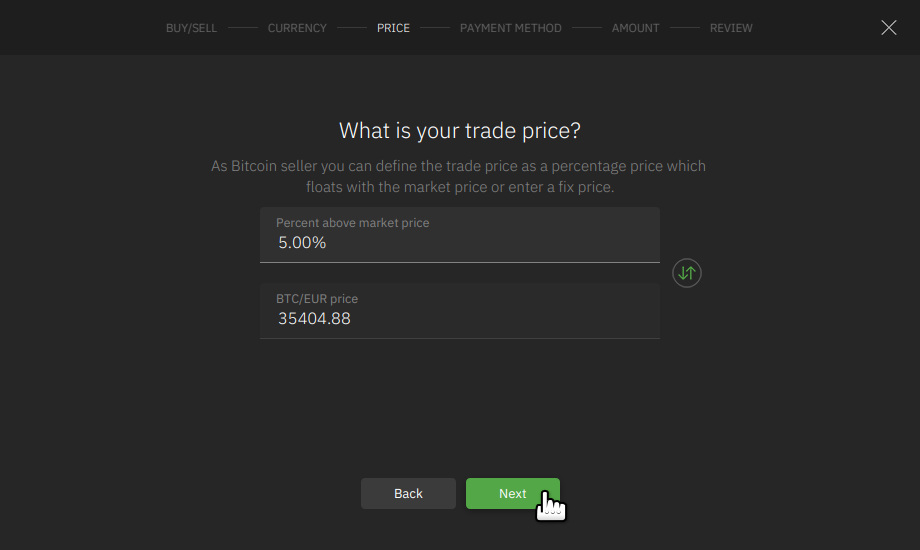
Task: Jump to the PAYMENT METHOD step
Action: (510, 28)
